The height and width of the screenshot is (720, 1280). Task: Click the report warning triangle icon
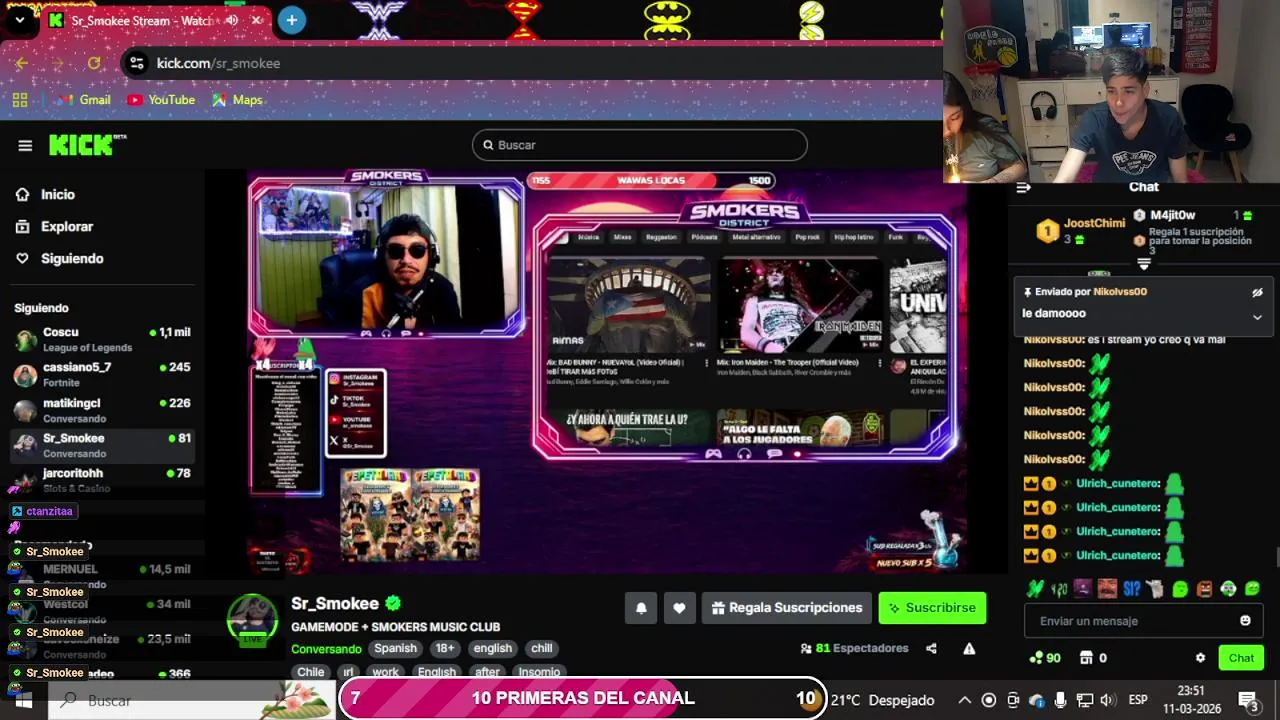click(969, 648)
